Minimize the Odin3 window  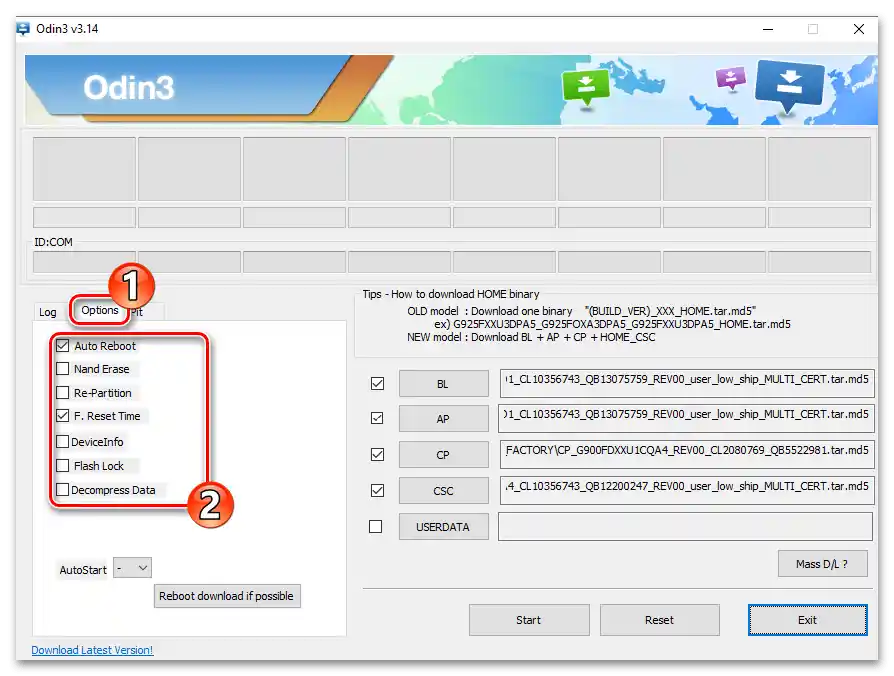pyautogui.click(x=768, y=29)
